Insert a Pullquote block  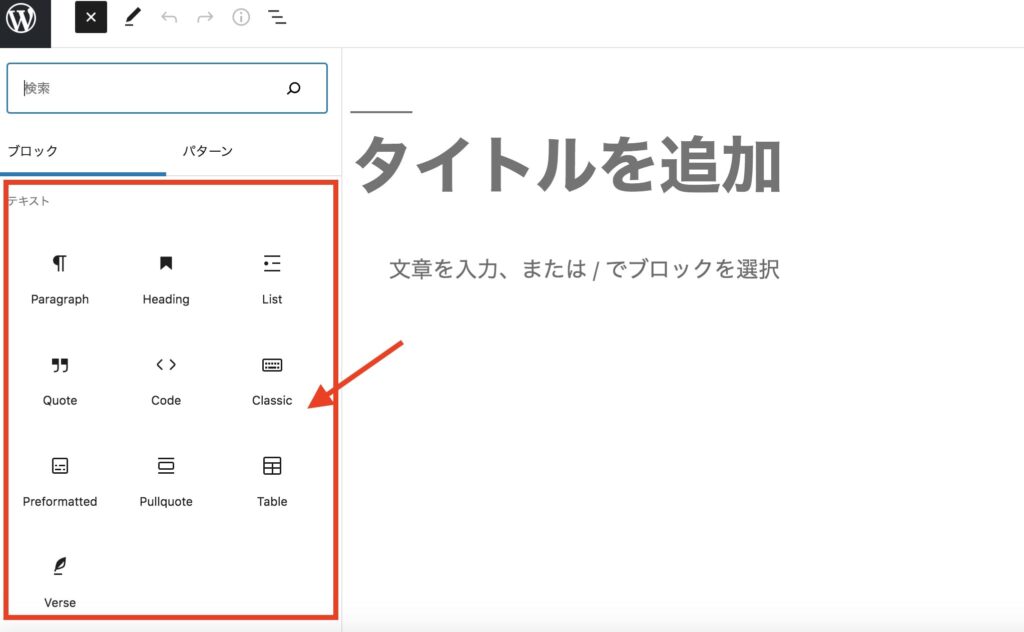pyautogui.click(x=166, y=482)
